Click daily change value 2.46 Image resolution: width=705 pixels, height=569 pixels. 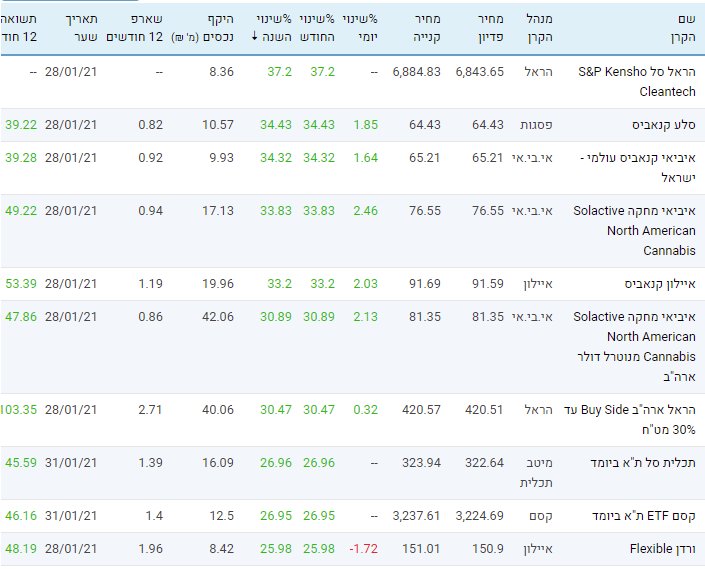366,211
